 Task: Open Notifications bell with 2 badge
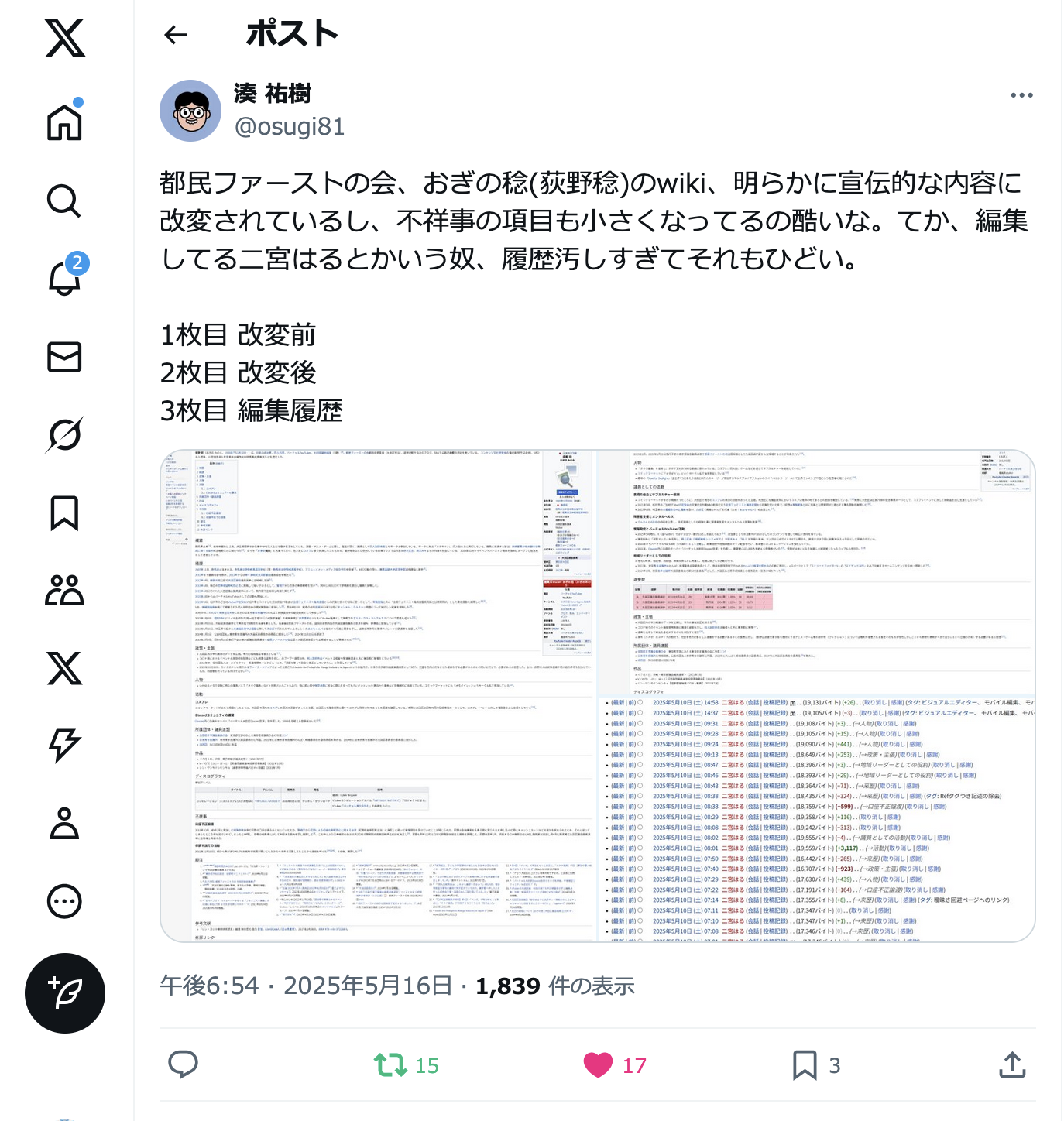point(65,277)
